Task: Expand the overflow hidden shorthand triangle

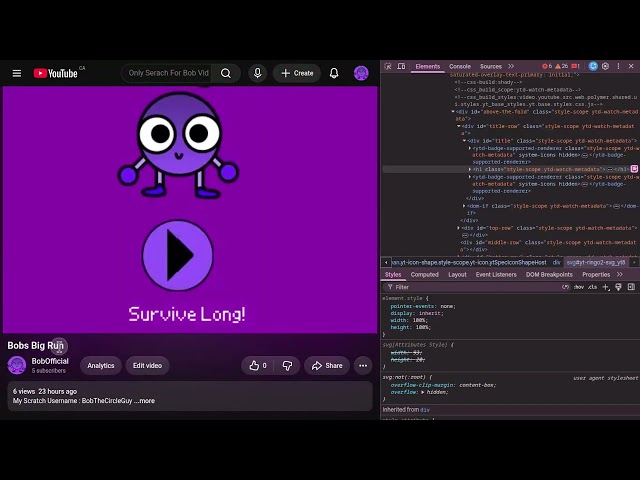Action: tap(423, 392)
